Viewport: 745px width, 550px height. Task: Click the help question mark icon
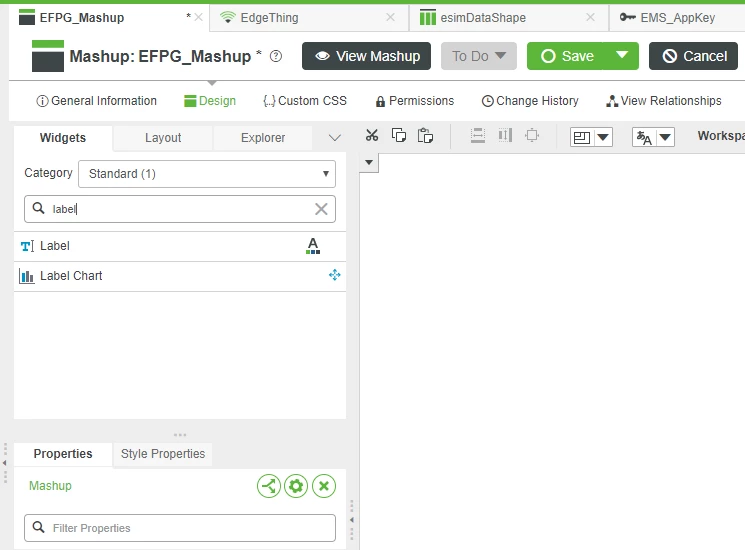point(276,57)
